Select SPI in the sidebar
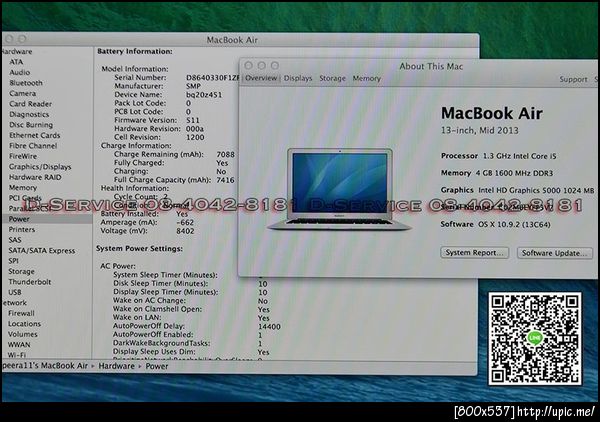Screen dimensions: 600x422 pos(13,261)
